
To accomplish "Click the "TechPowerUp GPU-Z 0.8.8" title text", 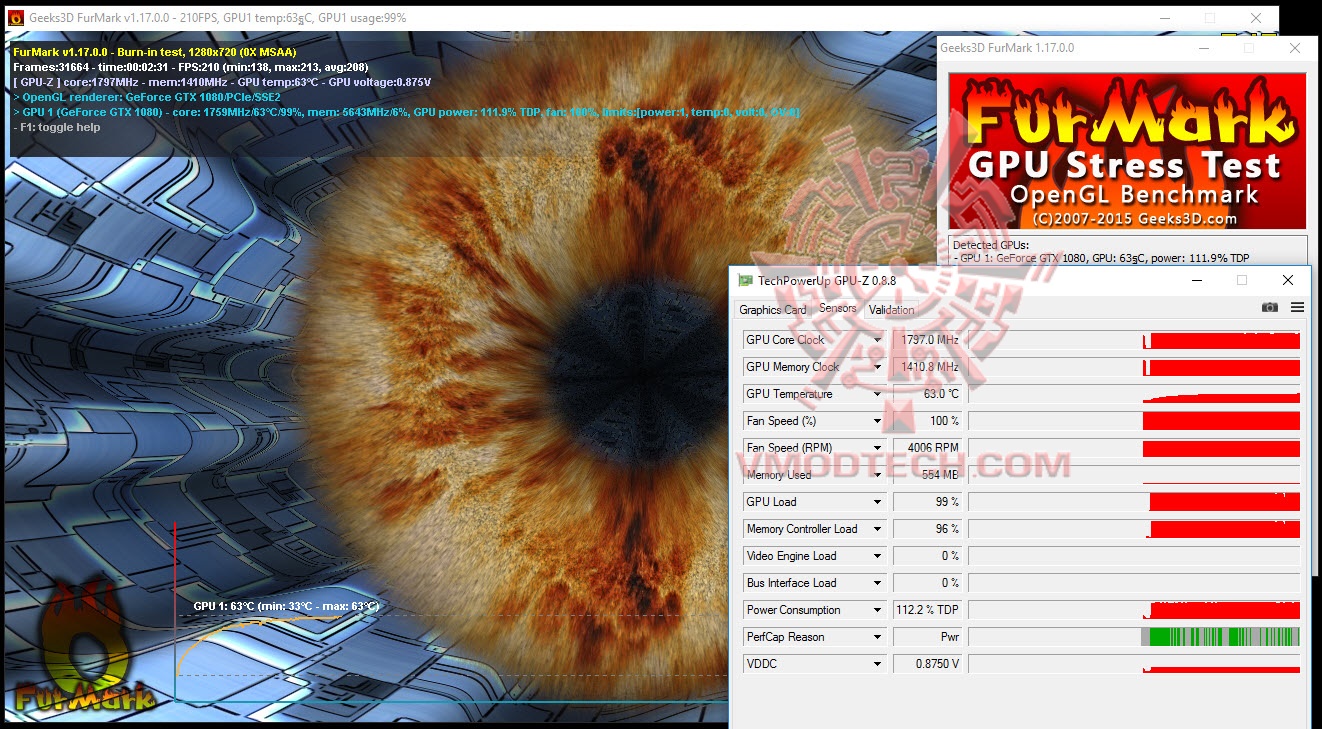I will [827, 281].
